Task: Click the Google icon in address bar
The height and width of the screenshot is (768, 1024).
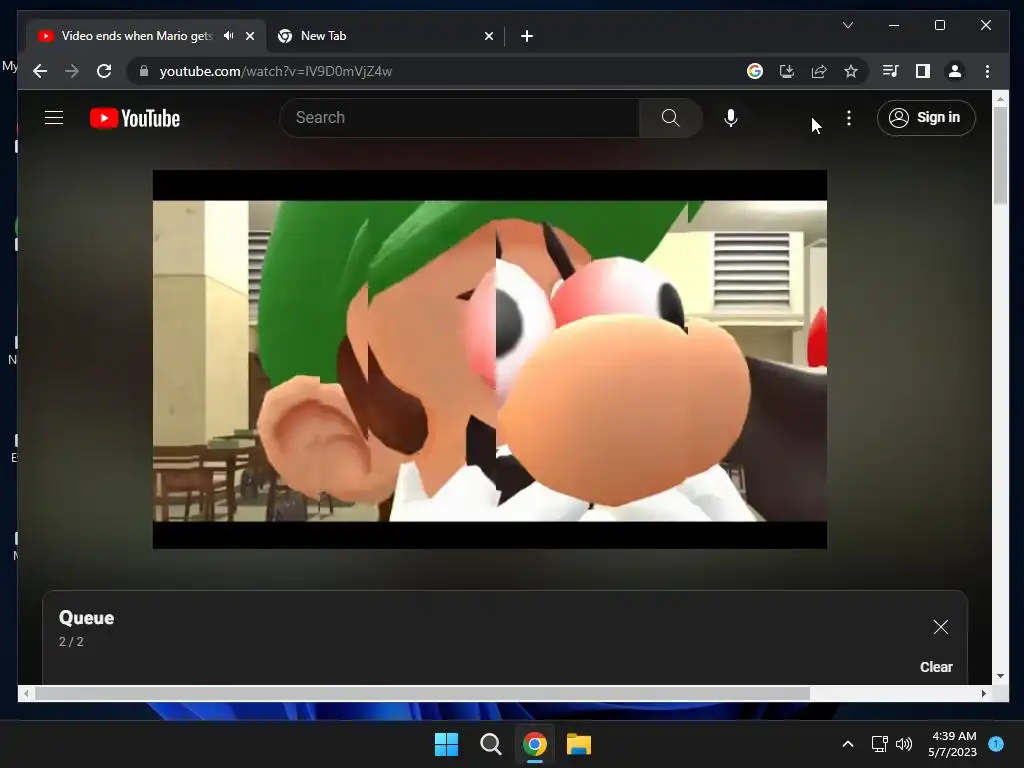Action: click(x=754, y=71)
